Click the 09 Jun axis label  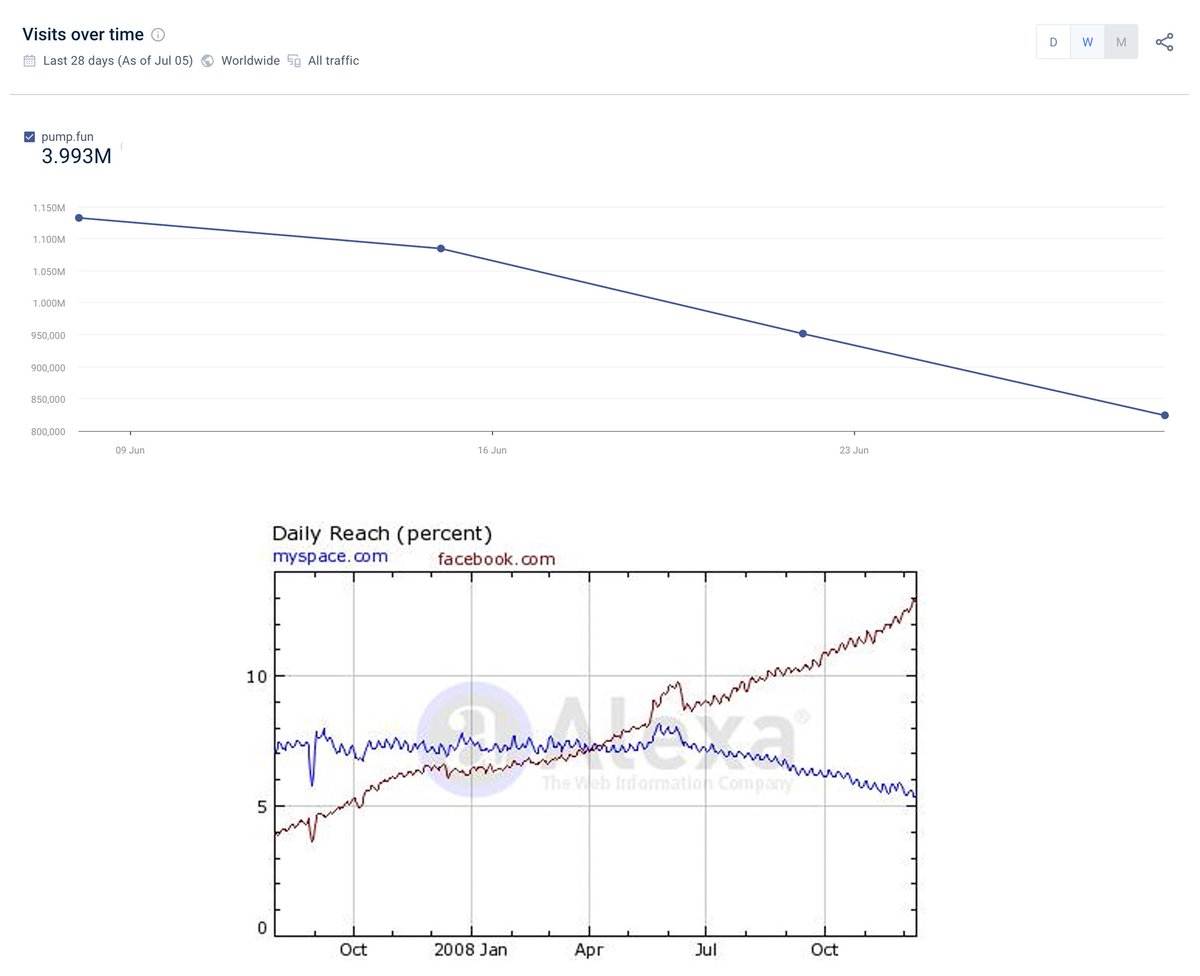tap(130, 451)
